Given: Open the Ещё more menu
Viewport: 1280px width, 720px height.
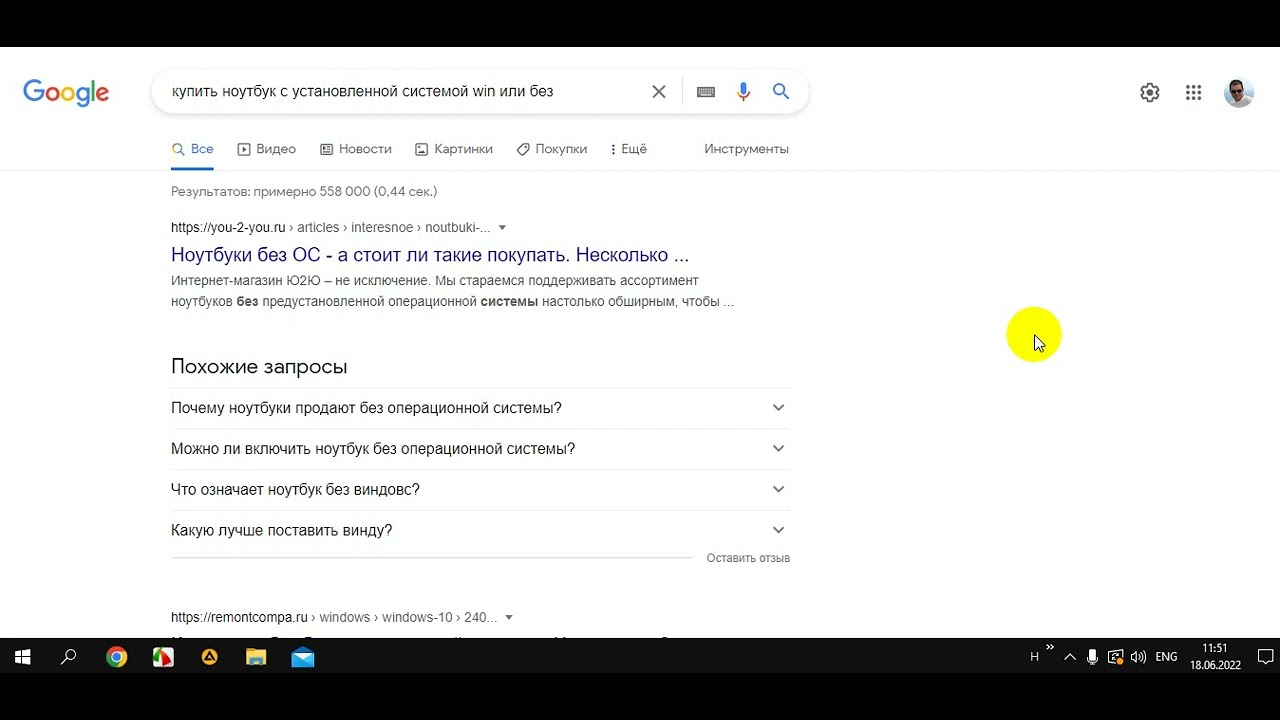Looking at the screenshot, I should (x=627, y=149).
